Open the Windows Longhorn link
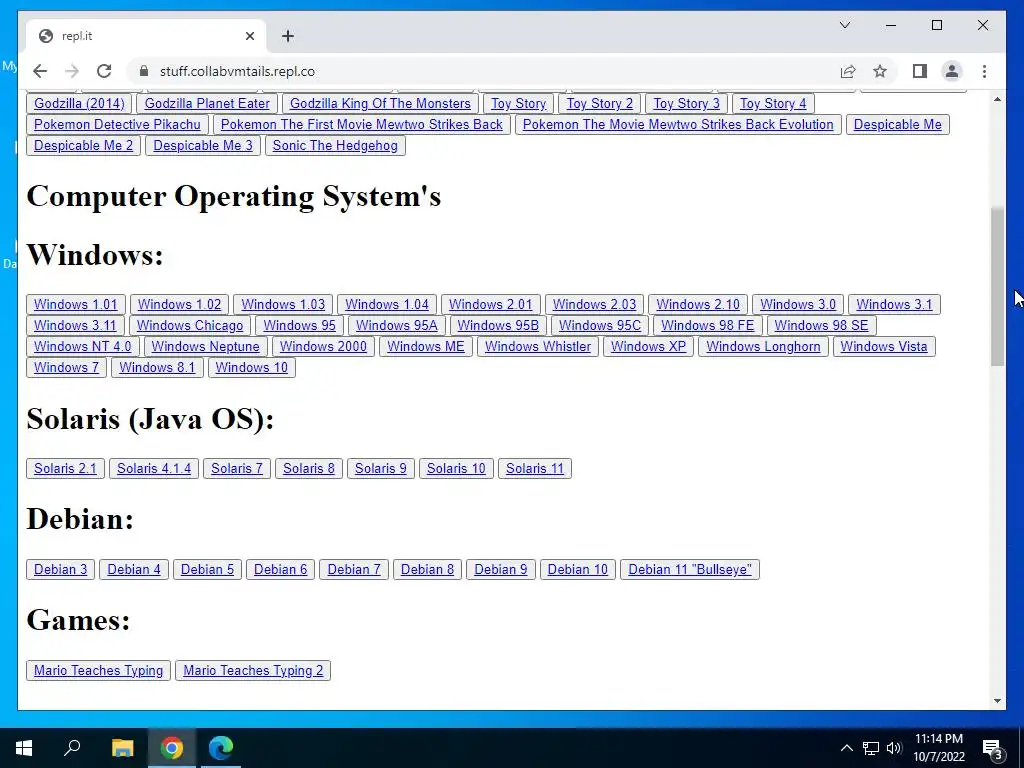 [x=763, y=346]
